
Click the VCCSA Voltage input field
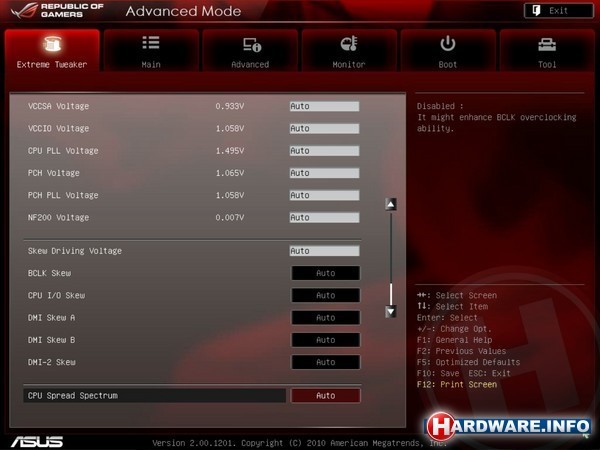pyautogui.click(x=324, y=106)
